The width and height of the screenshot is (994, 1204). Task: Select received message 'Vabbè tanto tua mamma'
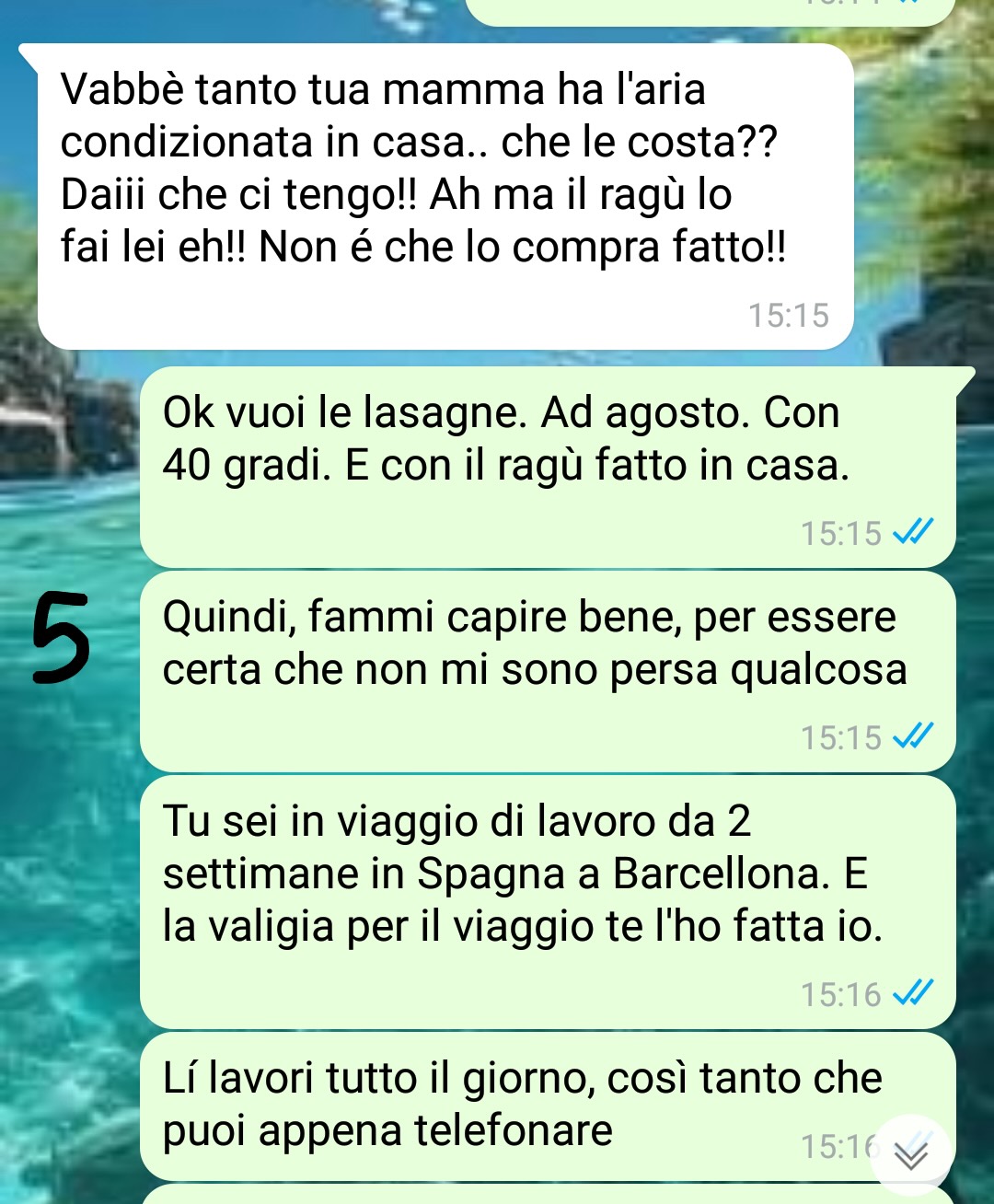[445, 196]
